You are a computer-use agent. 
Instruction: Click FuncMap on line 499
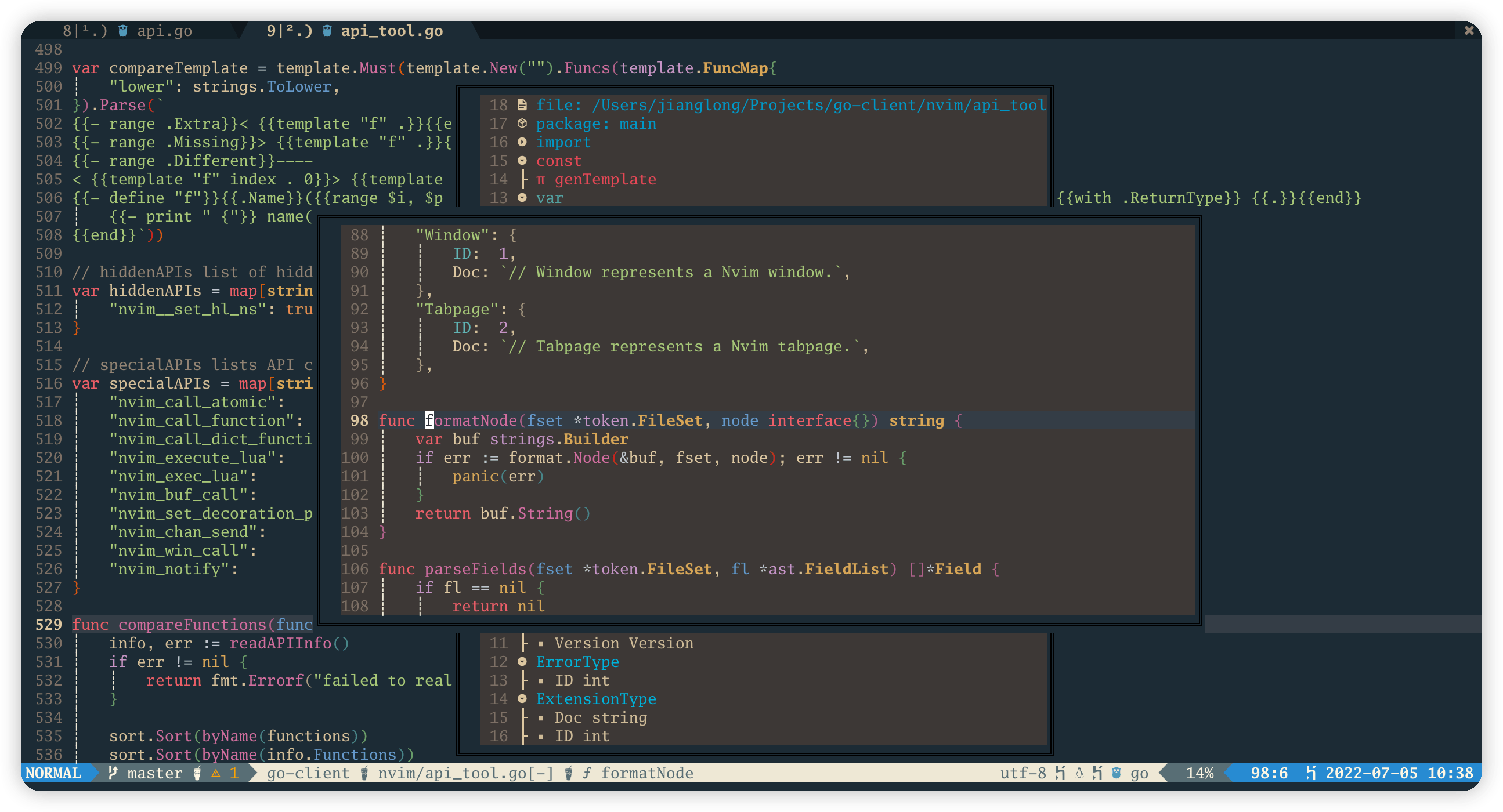coord(735,68)
